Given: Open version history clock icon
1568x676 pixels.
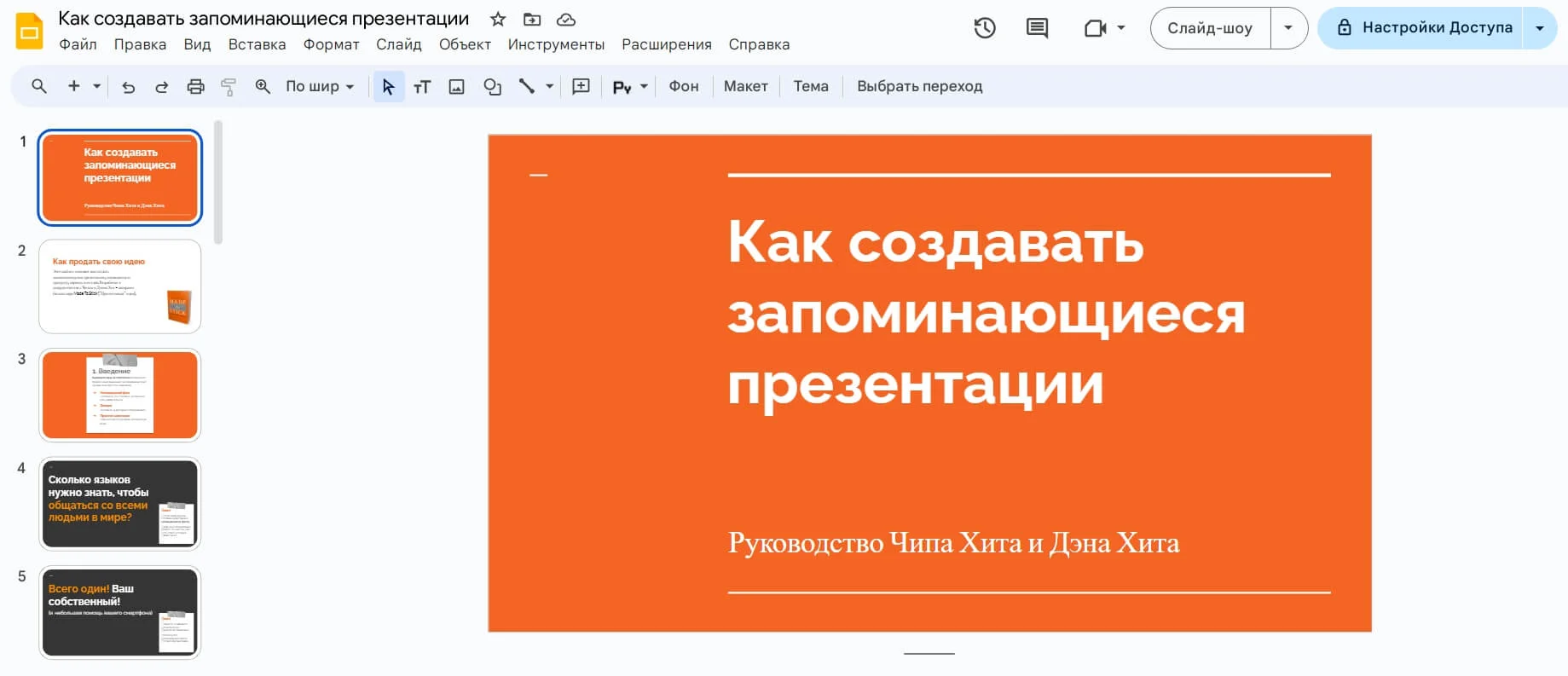Looking at the screenshot, I should click(x=985, y=28).
